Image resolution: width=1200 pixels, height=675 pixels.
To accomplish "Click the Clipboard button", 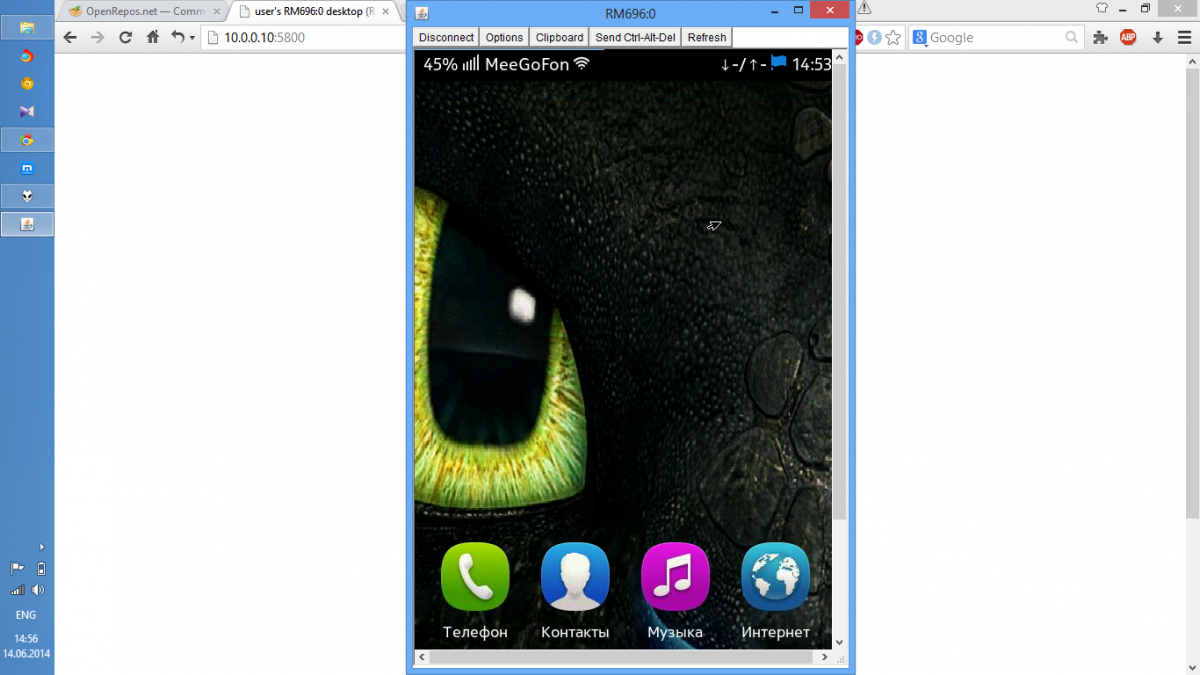I will coord(559,37).
